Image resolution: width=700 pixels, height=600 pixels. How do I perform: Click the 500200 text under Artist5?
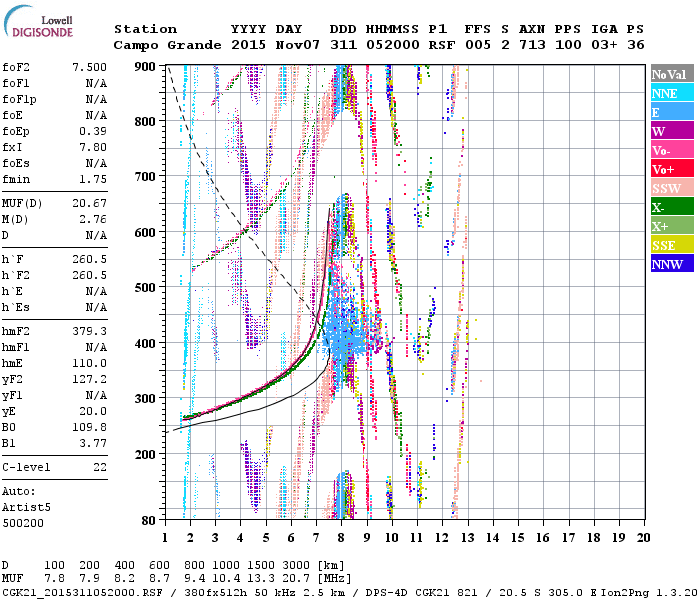pyautogui.click(x=23, y=523)
